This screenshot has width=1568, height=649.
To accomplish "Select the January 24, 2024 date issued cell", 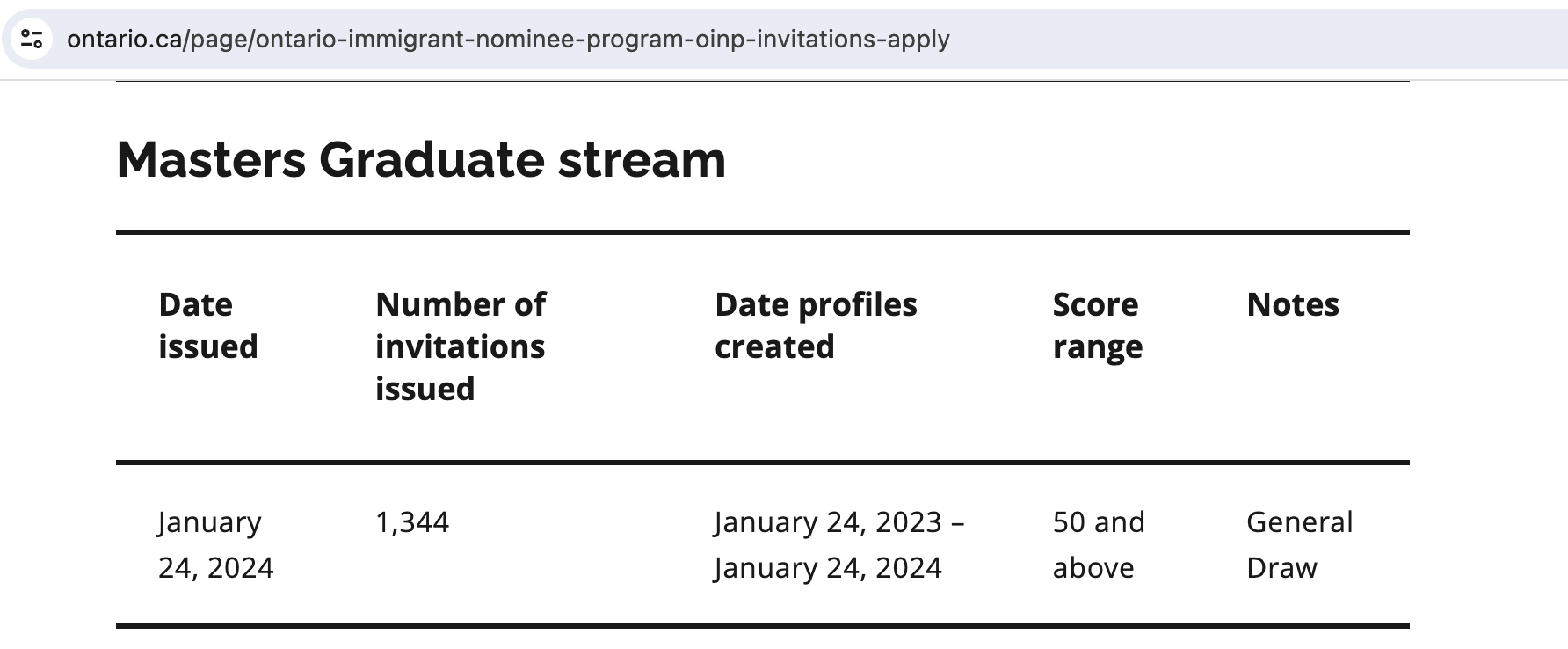I will pyautogui.click(x=216, y=544).
